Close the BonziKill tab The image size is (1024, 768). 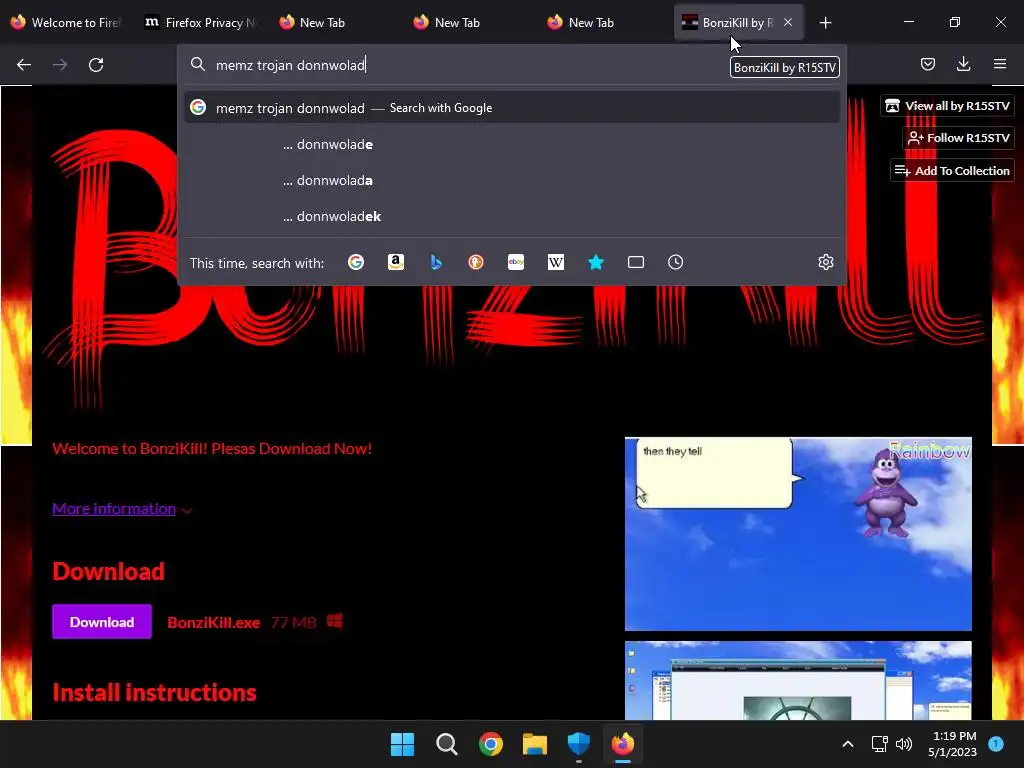tap(788, 22)
